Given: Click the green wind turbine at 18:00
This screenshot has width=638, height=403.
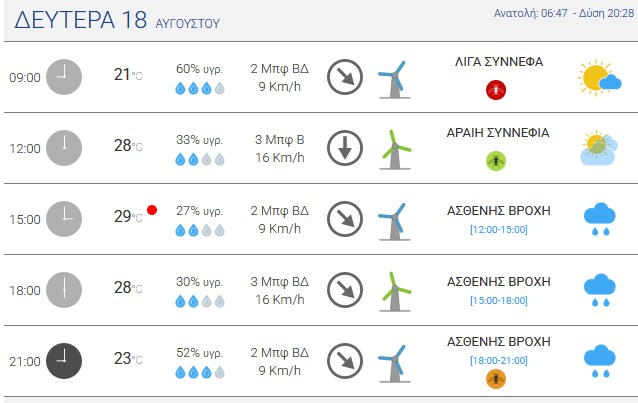Looking at the screenshot, I should (395, 291).
